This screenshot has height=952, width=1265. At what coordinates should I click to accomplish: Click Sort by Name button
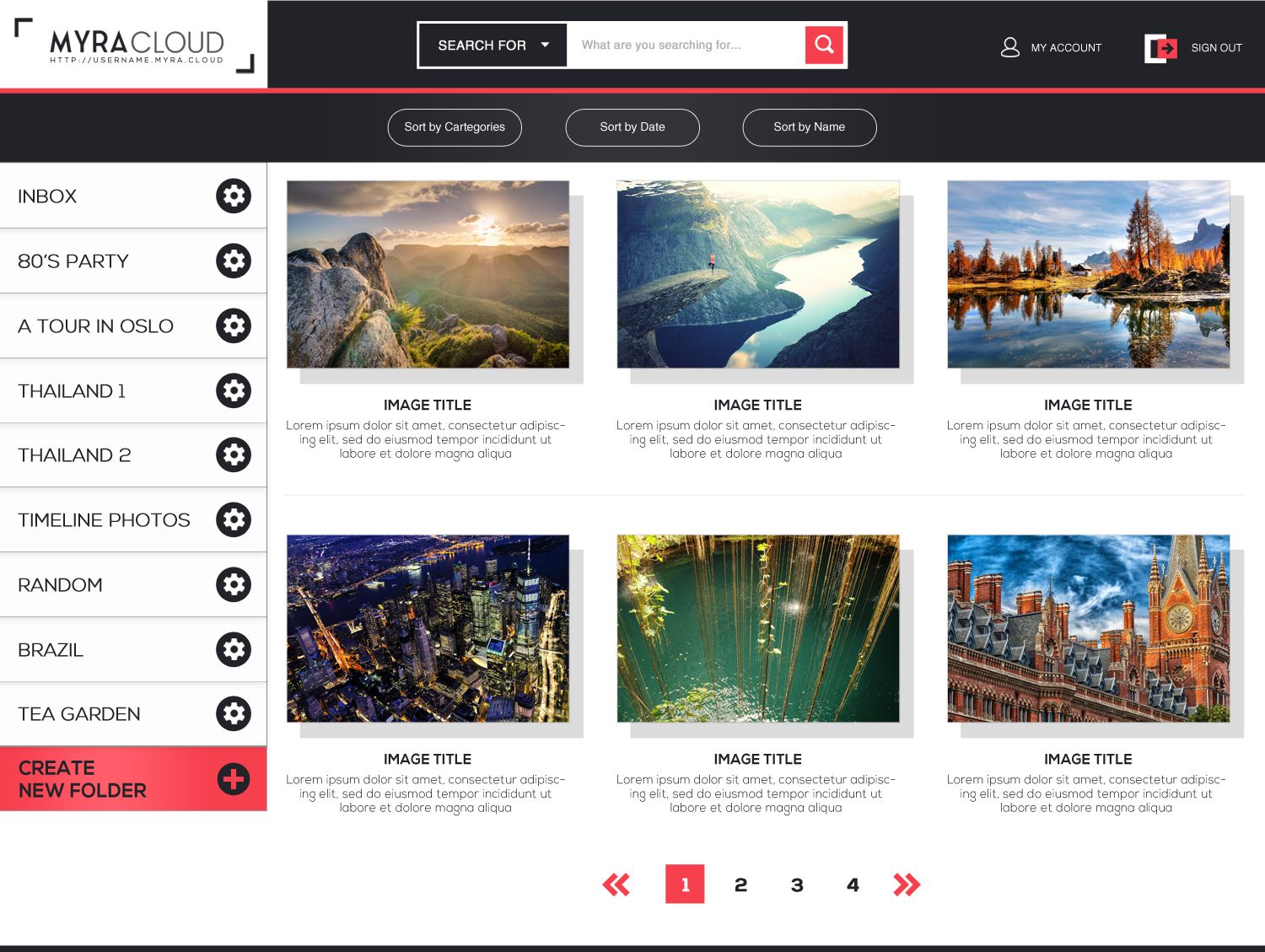810,127
